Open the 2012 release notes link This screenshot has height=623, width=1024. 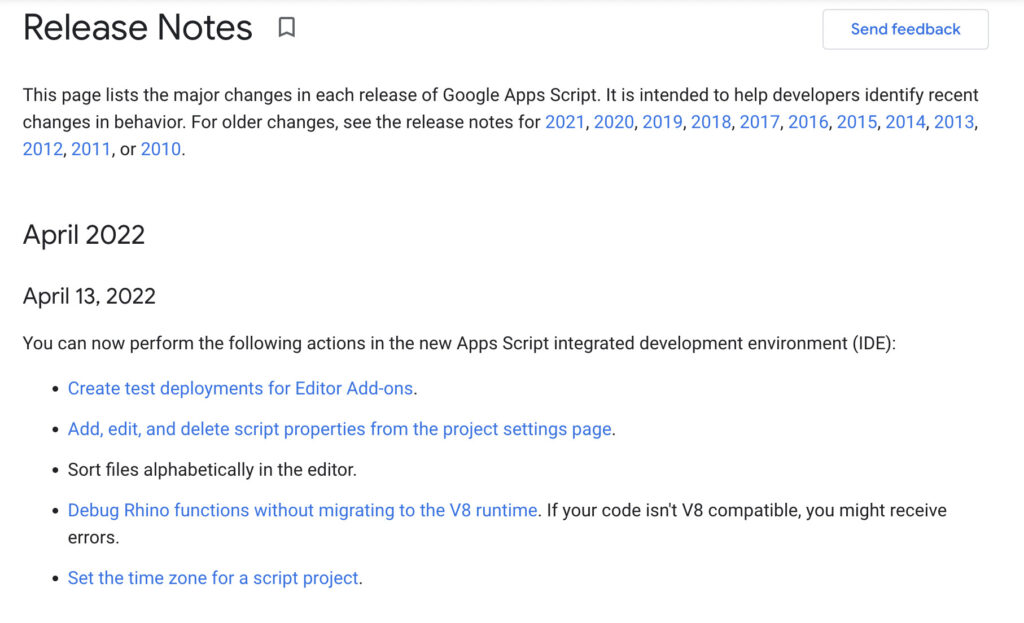point(42,150)
